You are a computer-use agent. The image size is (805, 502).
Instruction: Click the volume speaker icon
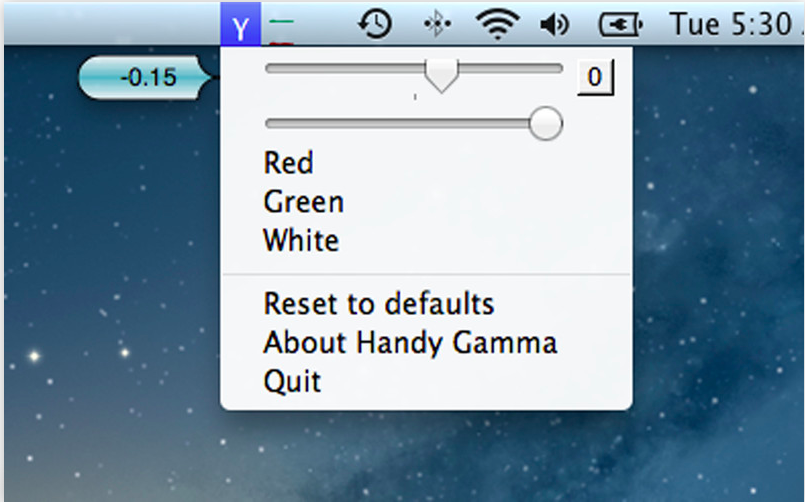pos(555,24)
